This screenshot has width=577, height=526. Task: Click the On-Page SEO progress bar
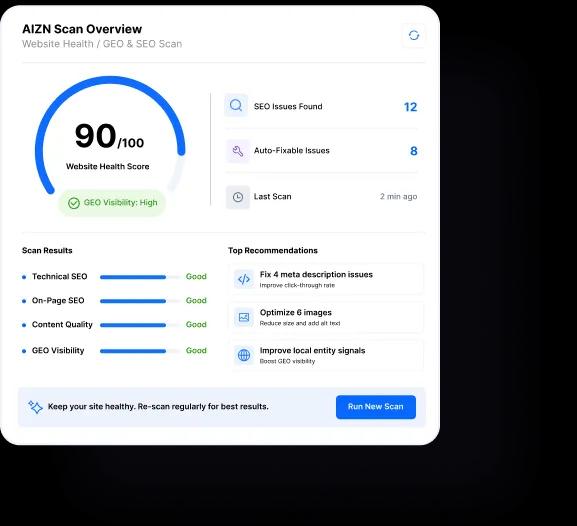(x=139, y=301)
